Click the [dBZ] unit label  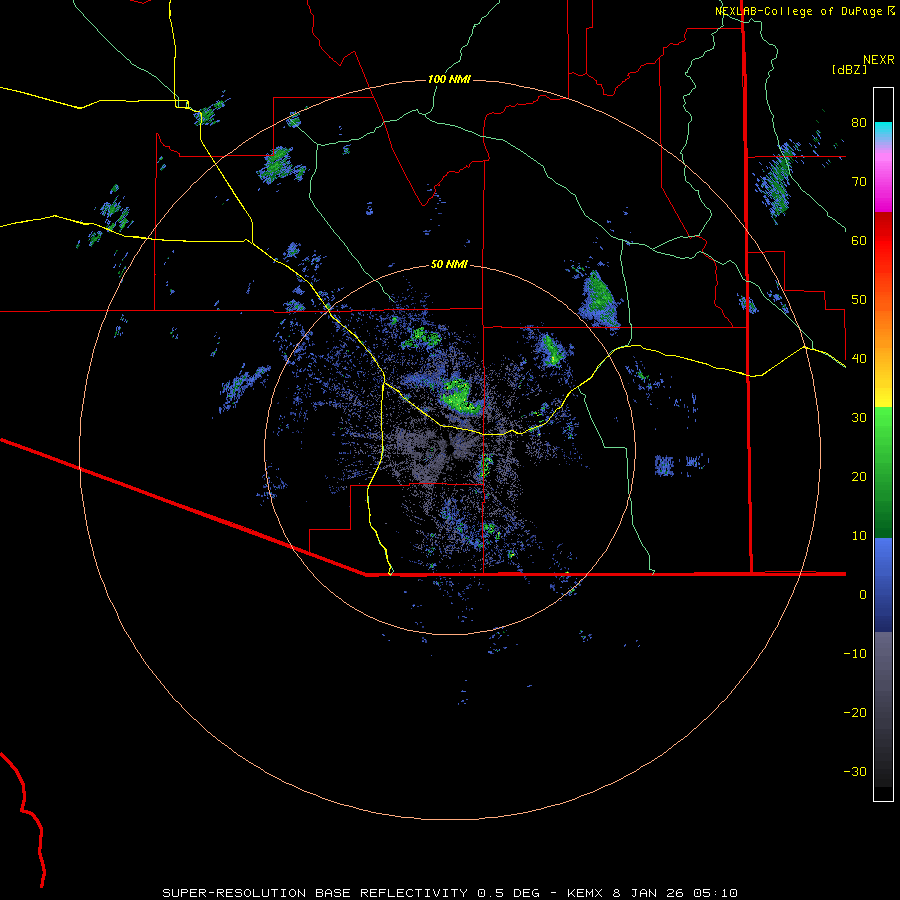click(x=849, y=69)
